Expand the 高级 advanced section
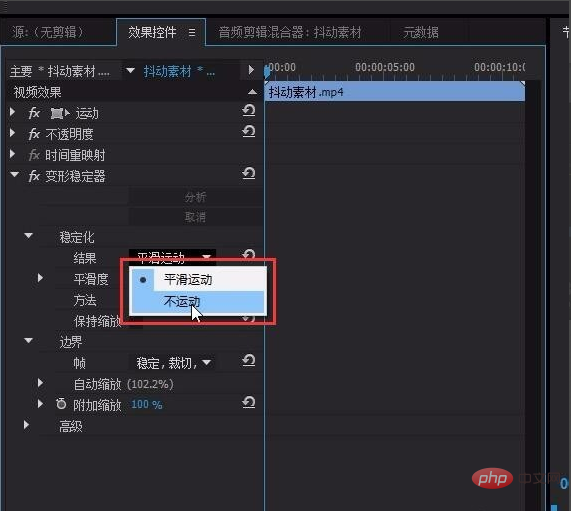 (x=26, y=425)
